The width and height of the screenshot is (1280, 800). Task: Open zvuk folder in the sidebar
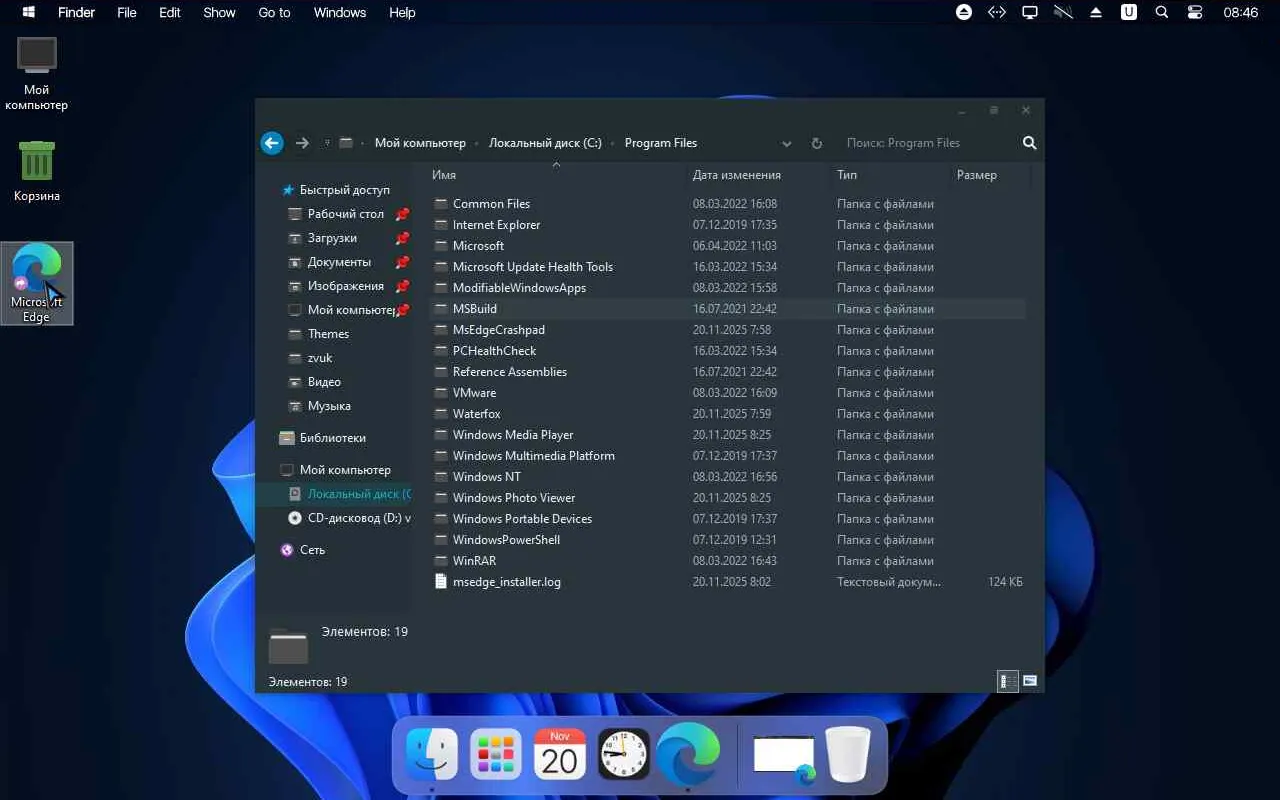pos(320,358)
